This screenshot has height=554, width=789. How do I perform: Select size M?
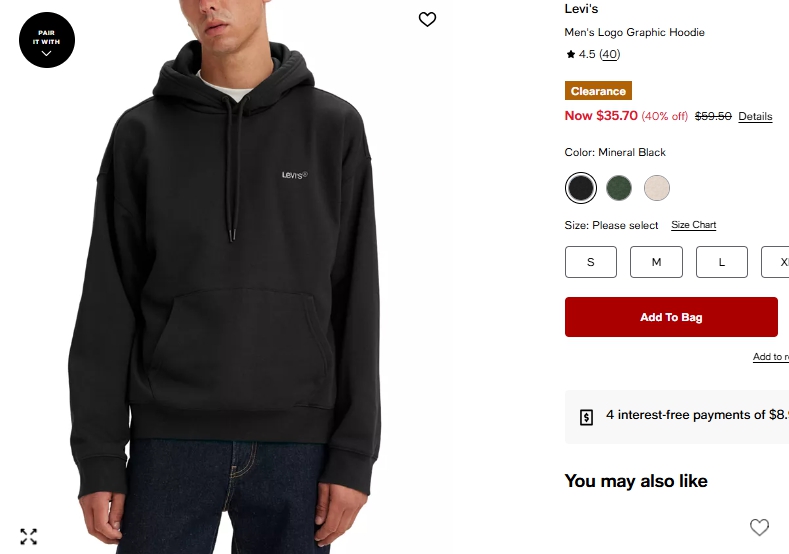coord(656,262)
